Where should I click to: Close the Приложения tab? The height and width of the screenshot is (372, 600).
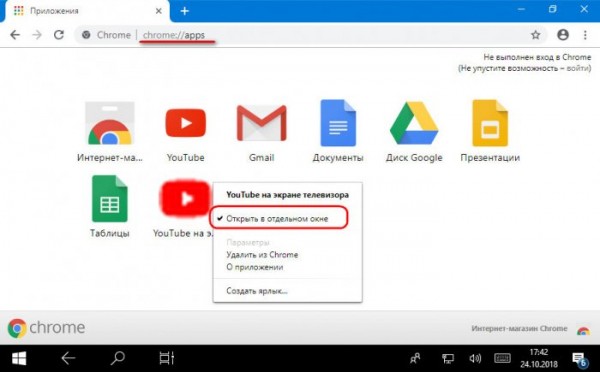tap(158, 11)
